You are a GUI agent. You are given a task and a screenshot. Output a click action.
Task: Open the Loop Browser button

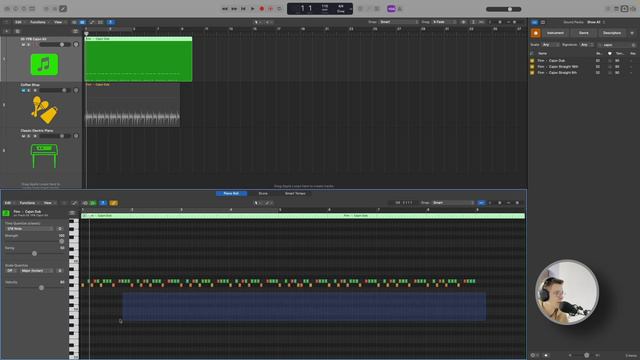[624, 9]
